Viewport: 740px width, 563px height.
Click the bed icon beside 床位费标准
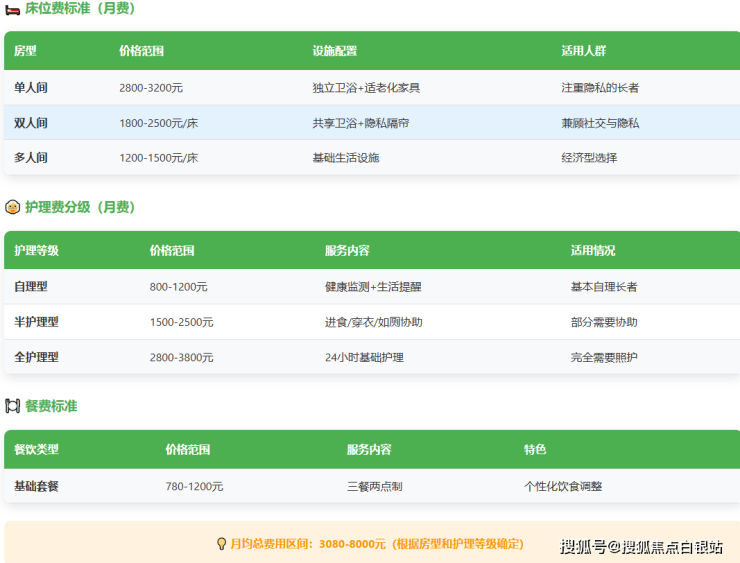tap(12, 9)
